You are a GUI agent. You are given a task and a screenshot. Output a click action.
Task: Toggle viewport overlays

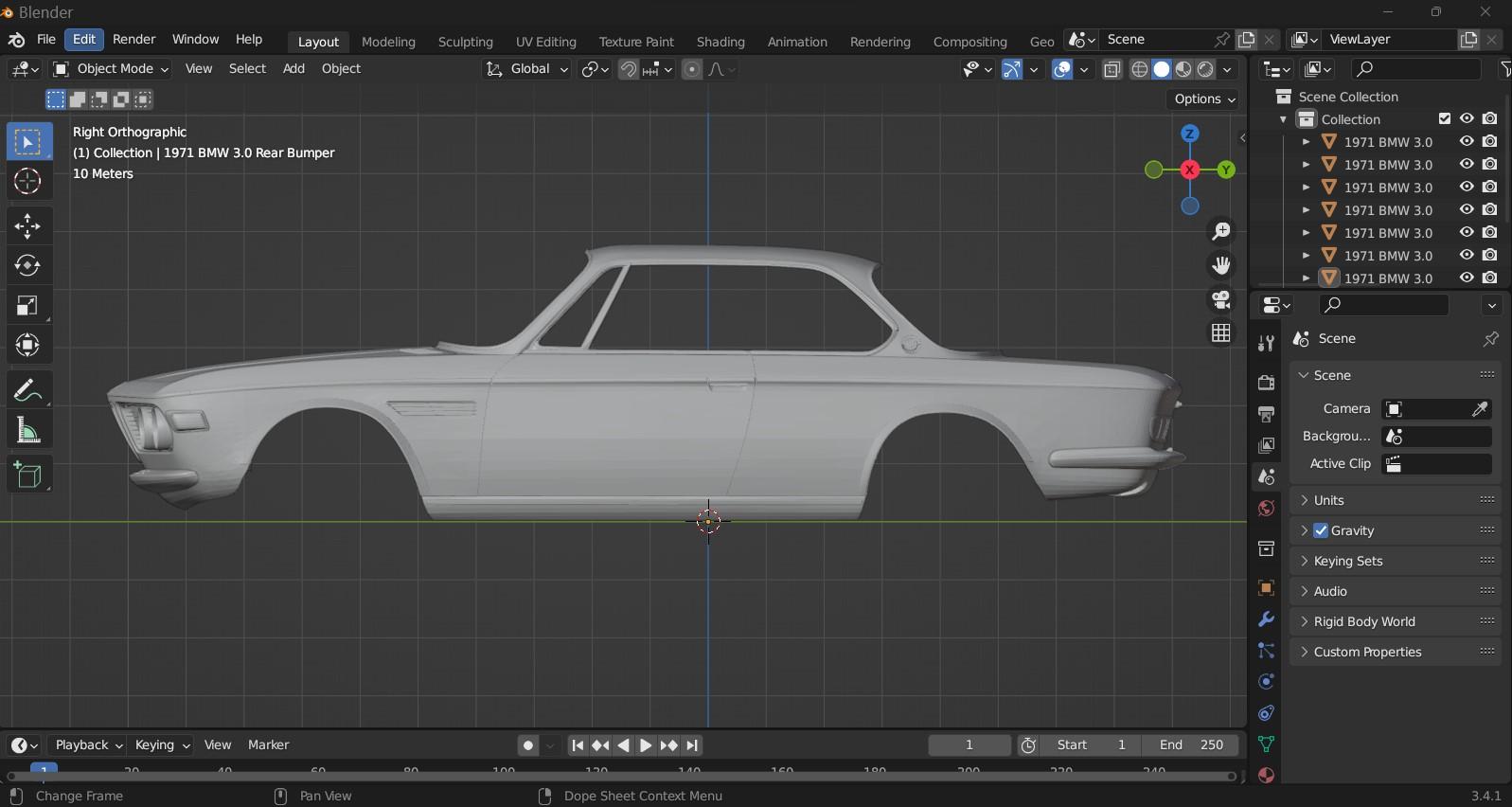pos(1062,69)
